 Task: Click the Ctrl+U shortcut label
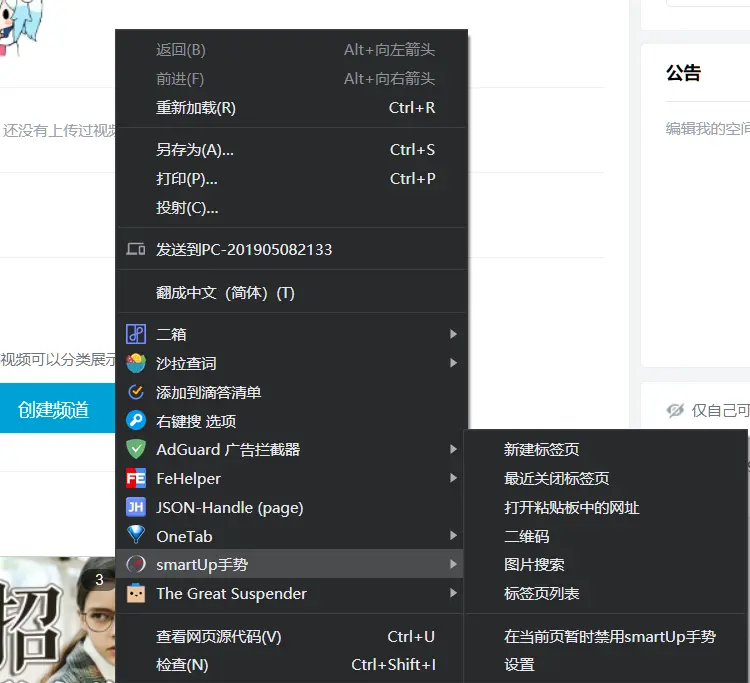pos(411,637)
